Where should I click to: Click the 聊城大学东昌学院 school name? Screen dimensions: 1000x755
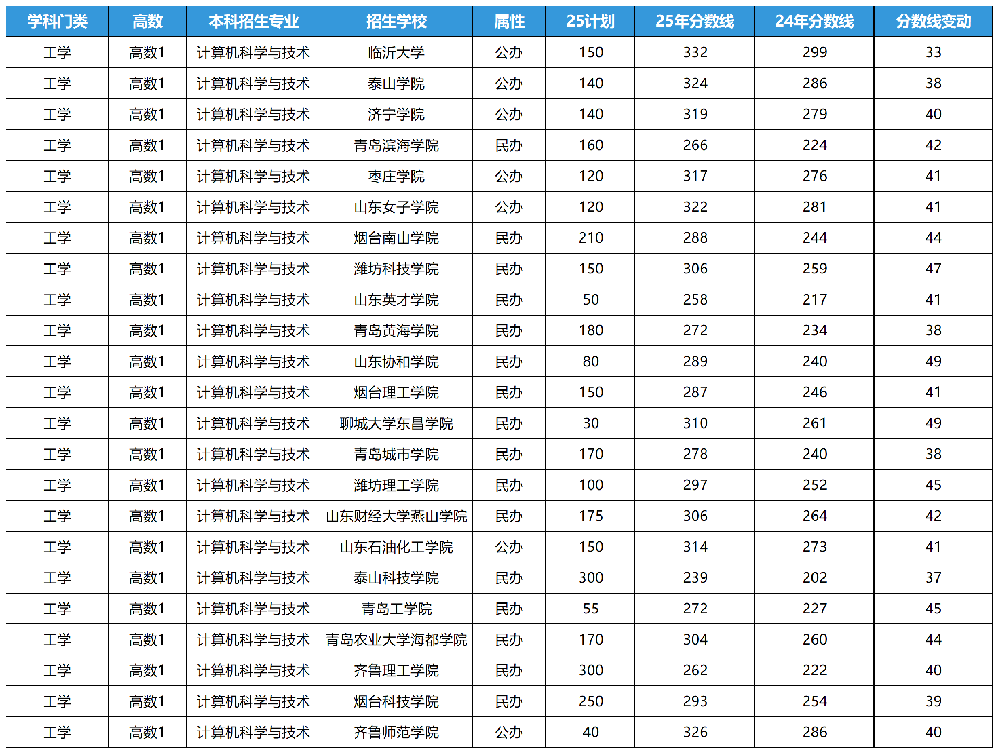click(x=396, y=423)
